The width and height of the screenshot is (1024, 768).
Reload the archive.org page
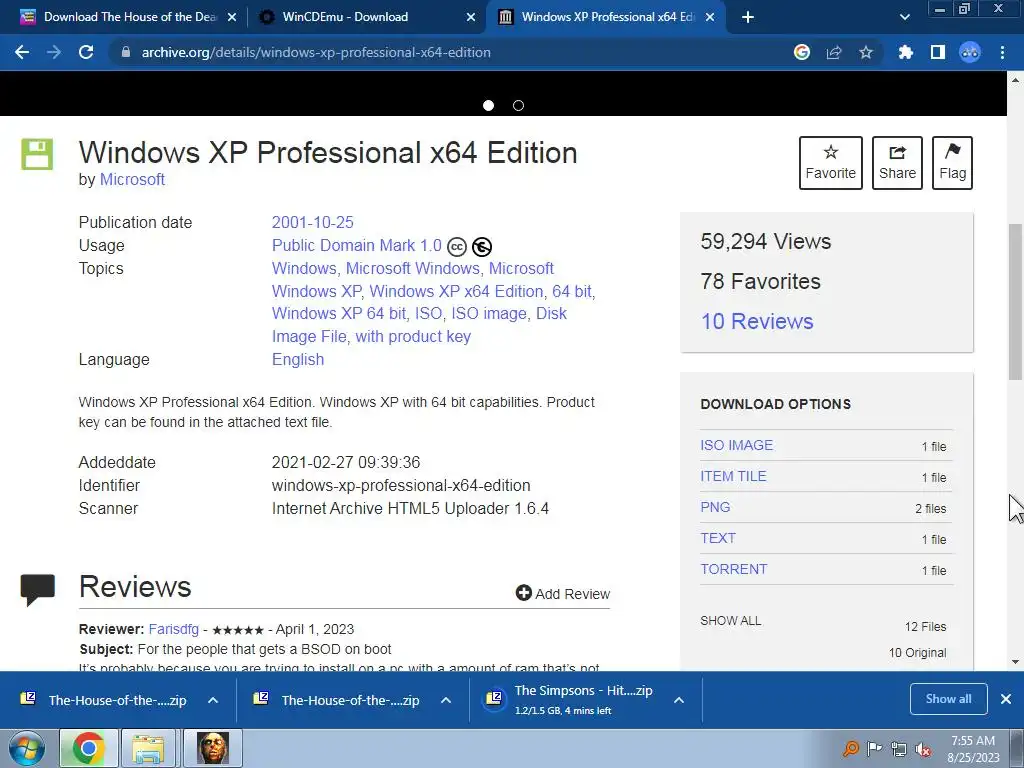[86, 52]
